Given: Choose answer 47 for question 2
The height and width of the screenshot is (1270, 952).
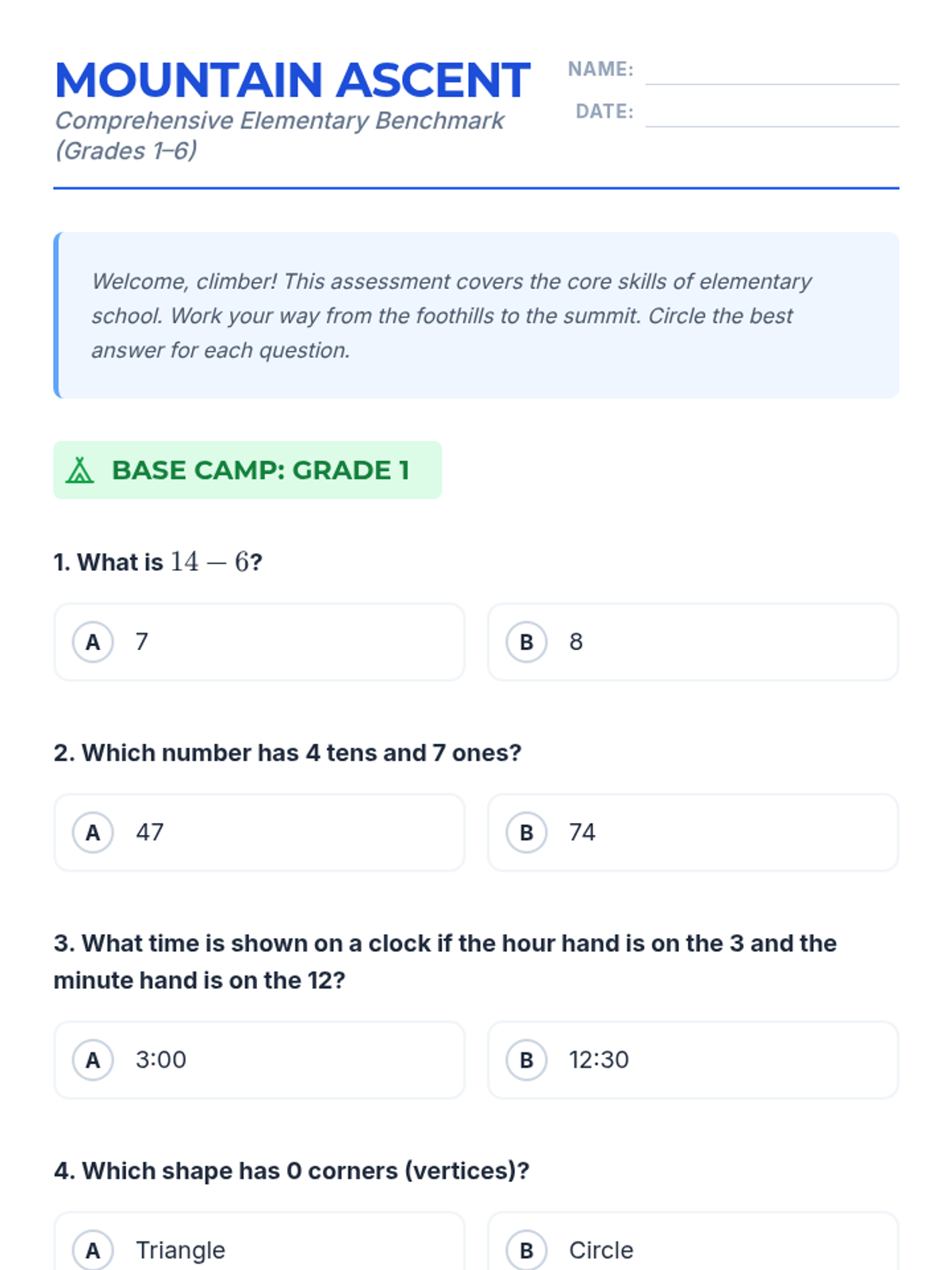Looking at the screenshot, I should point(259,832).
